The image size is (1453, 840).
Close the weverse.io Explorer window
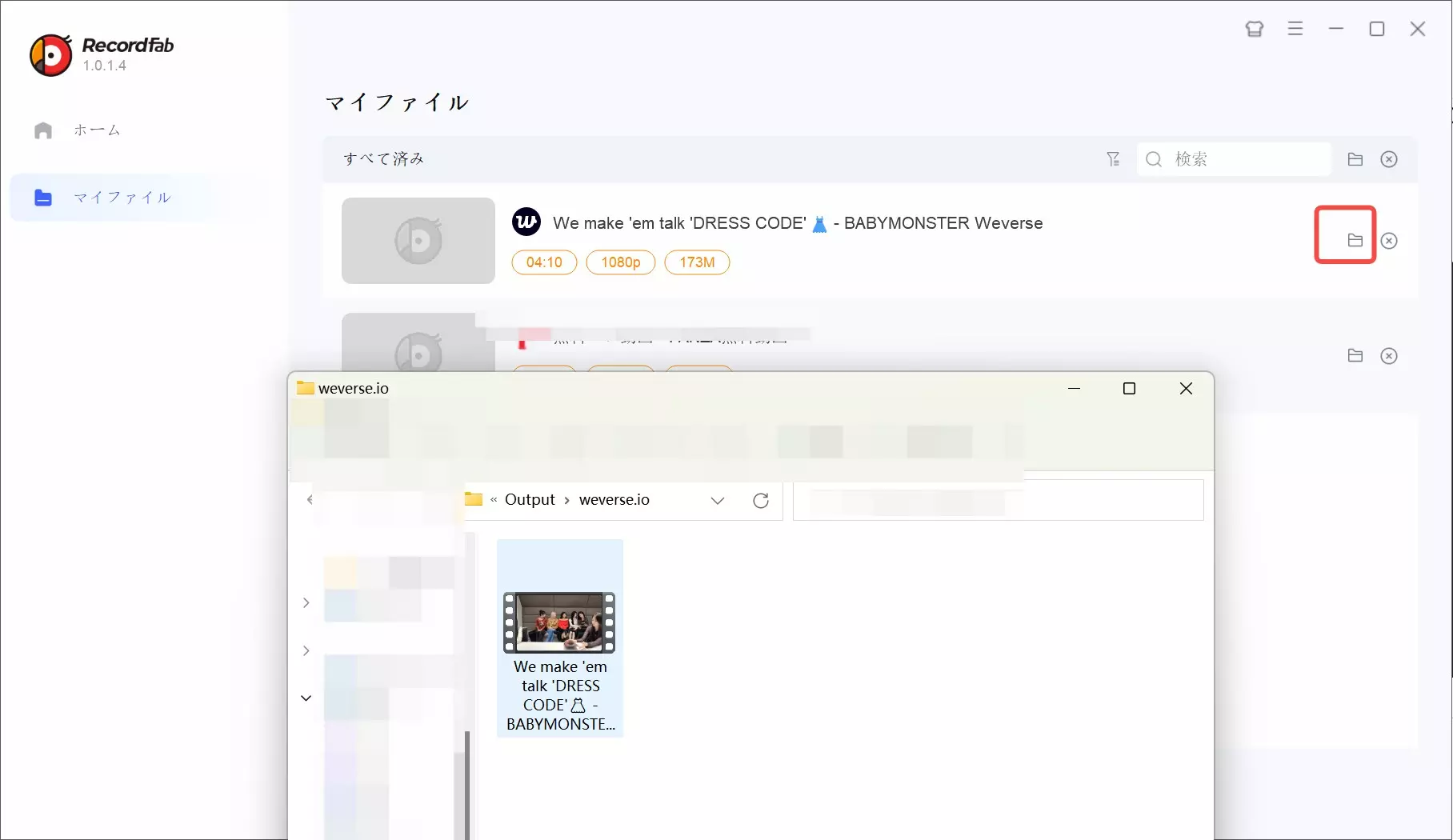[1186, 389]
